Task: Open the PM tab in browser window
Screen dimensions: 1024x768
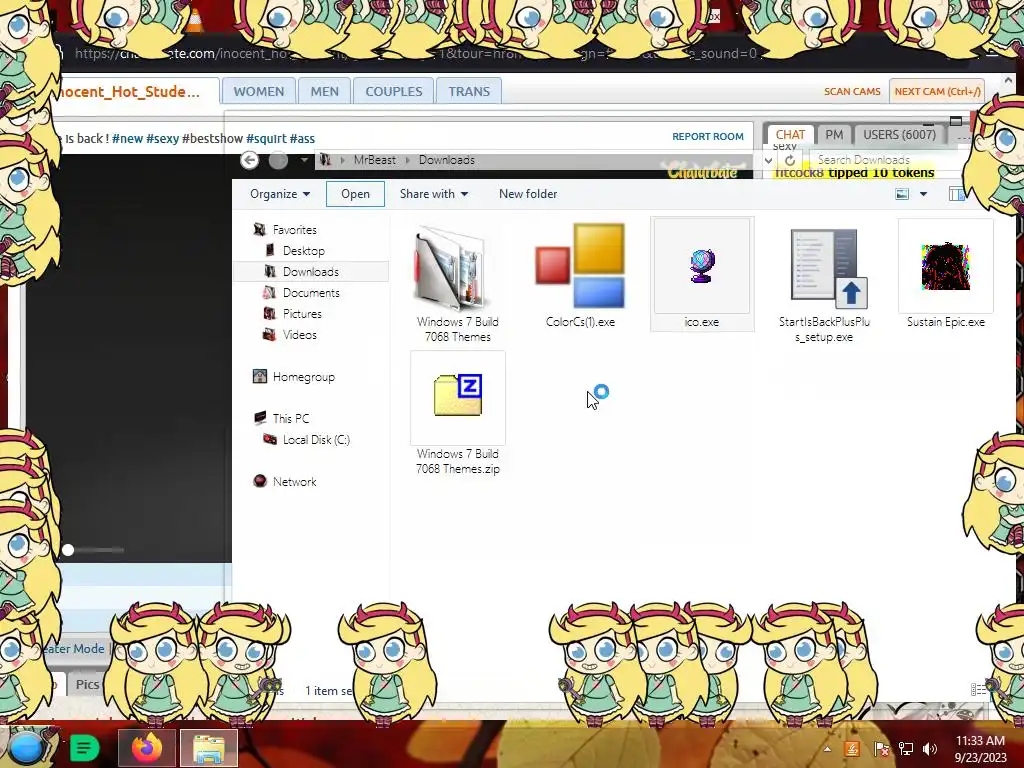Action: 834,135
